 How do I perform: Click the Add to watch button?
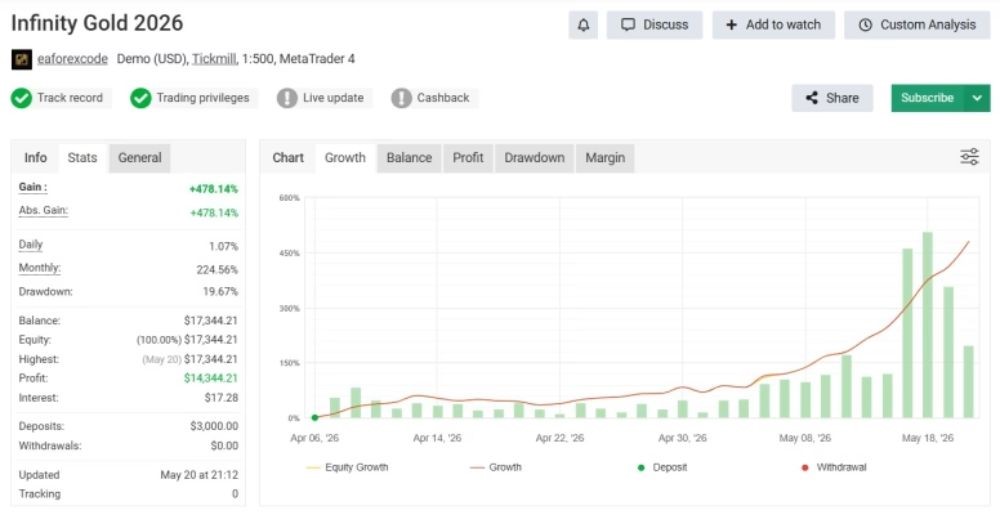[774, 25]
